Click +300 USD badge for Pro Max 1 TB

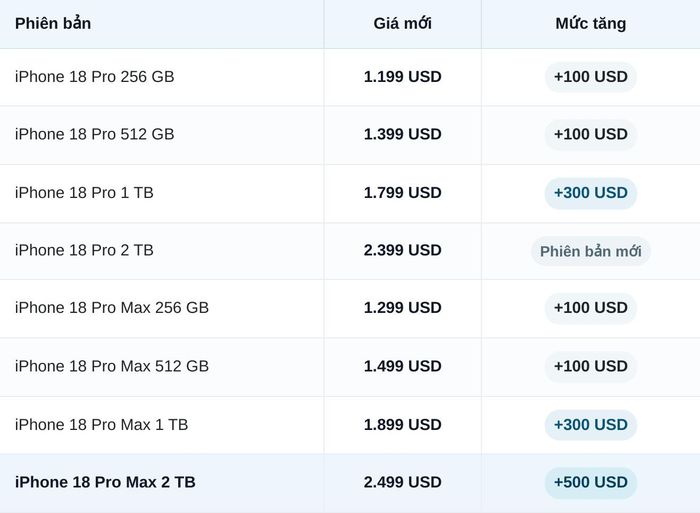coord(590,425)
